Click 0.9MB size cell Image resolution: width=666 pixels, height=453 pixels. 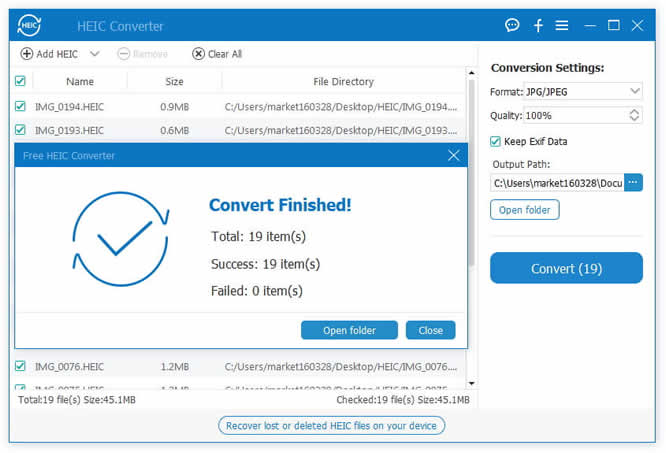pos(175,107)
